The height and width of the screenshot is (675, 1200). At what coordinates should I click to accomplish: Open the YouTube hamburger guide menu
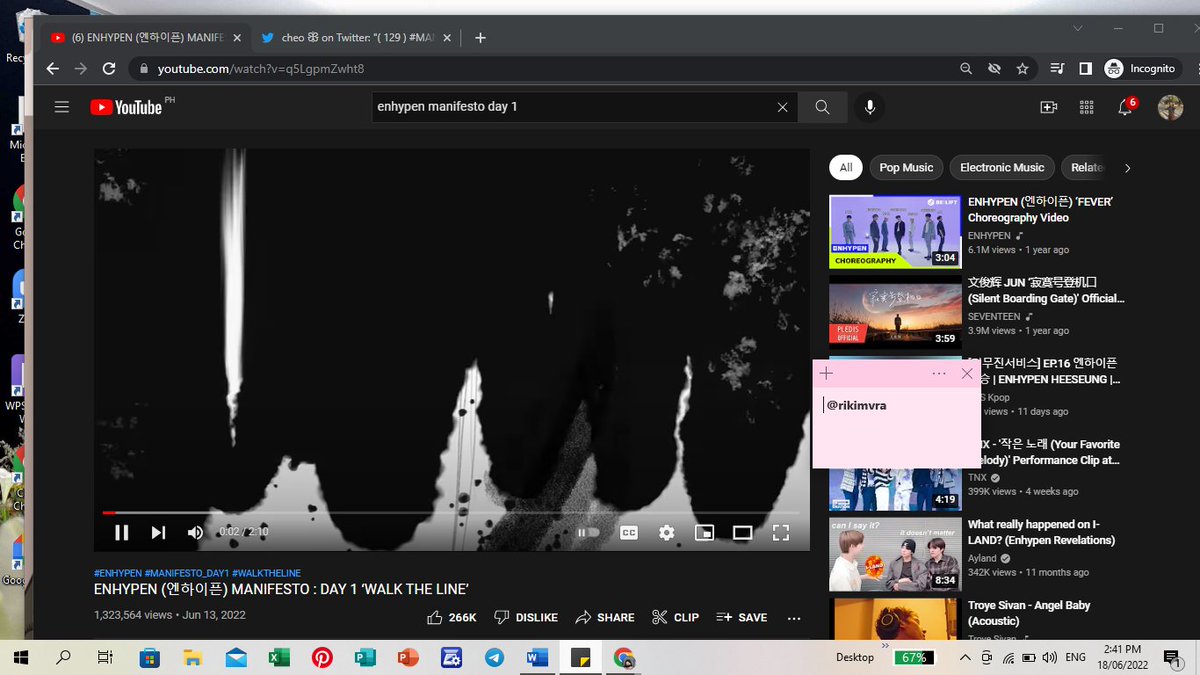tap(62, 107)
